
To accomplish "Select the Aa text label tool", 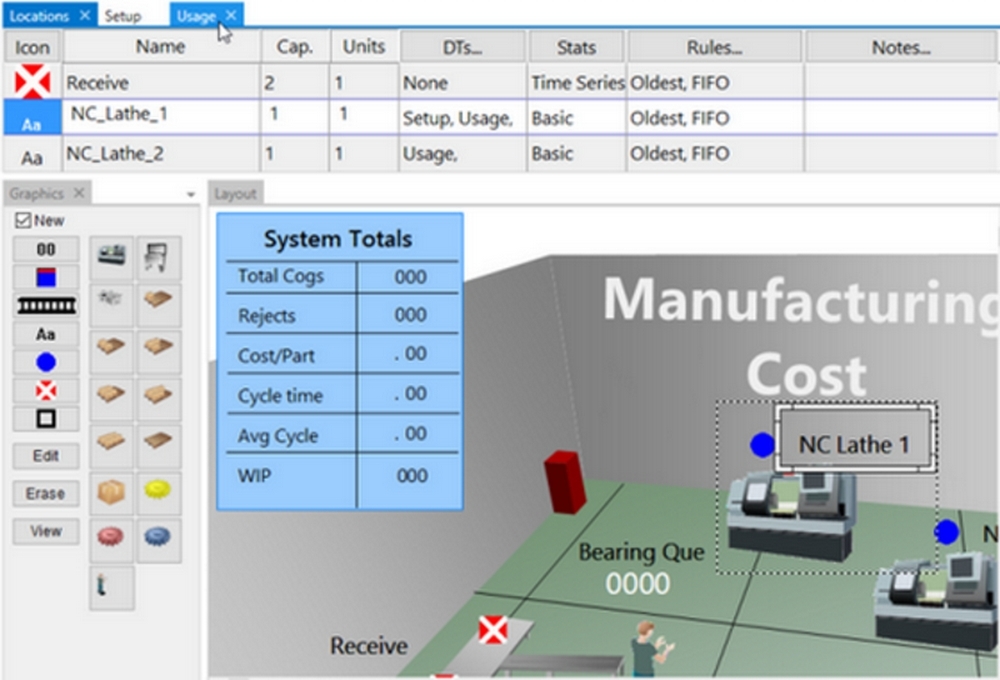I will tap(46, 334).
